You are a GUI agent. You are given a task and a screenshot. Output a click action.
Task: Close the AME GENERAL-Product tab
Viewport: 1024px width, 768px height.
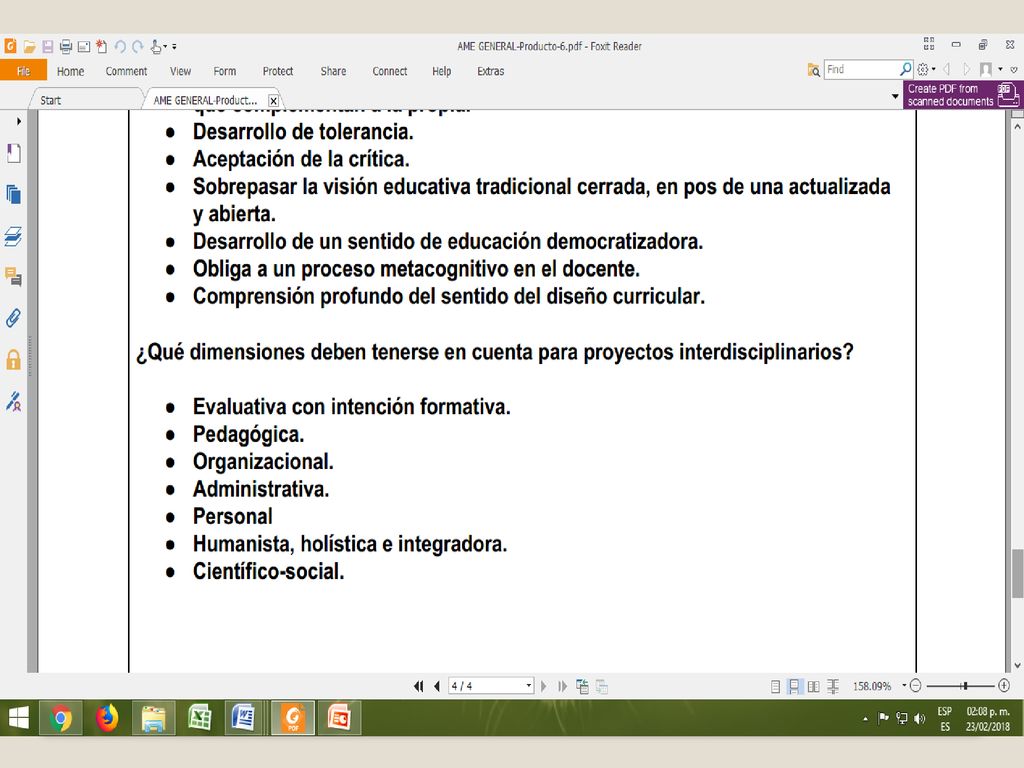coord(274,101)
